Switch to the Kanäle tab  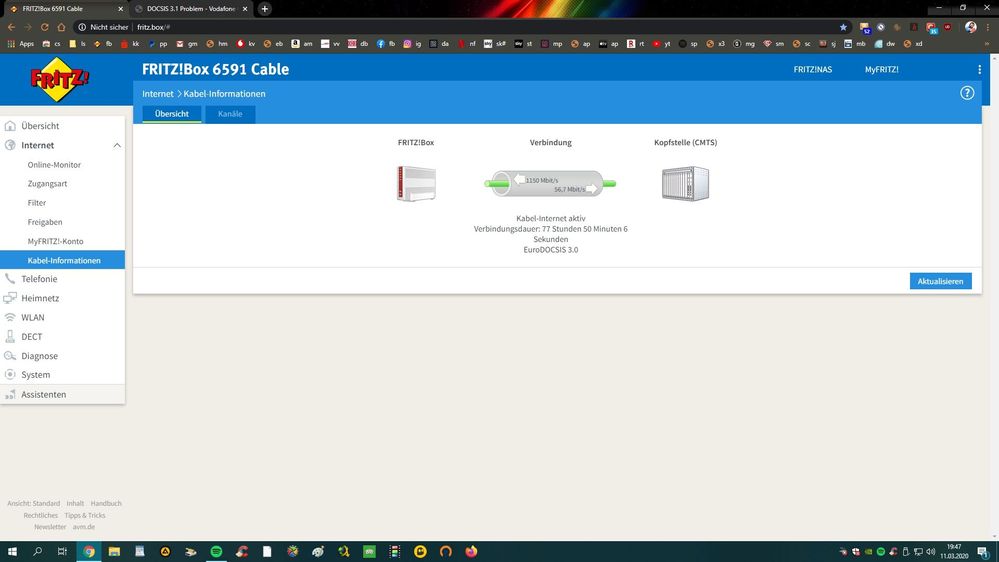click(x=230, y=114)
